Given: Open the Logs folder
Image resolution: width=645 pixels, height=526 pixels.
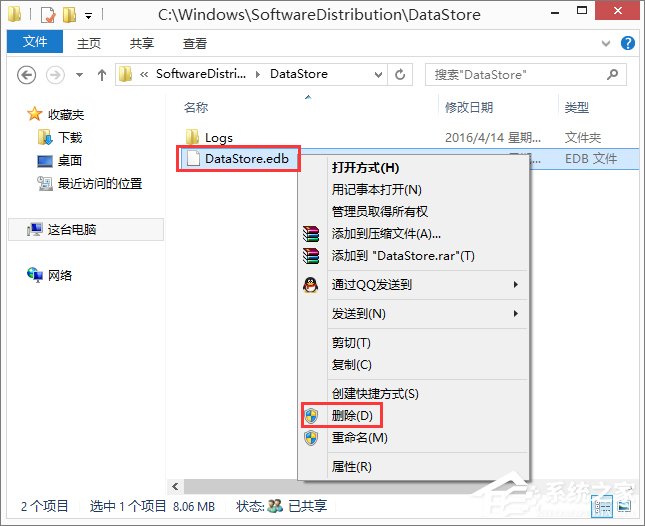Looking at the screenshot, I should pos(218,137).
